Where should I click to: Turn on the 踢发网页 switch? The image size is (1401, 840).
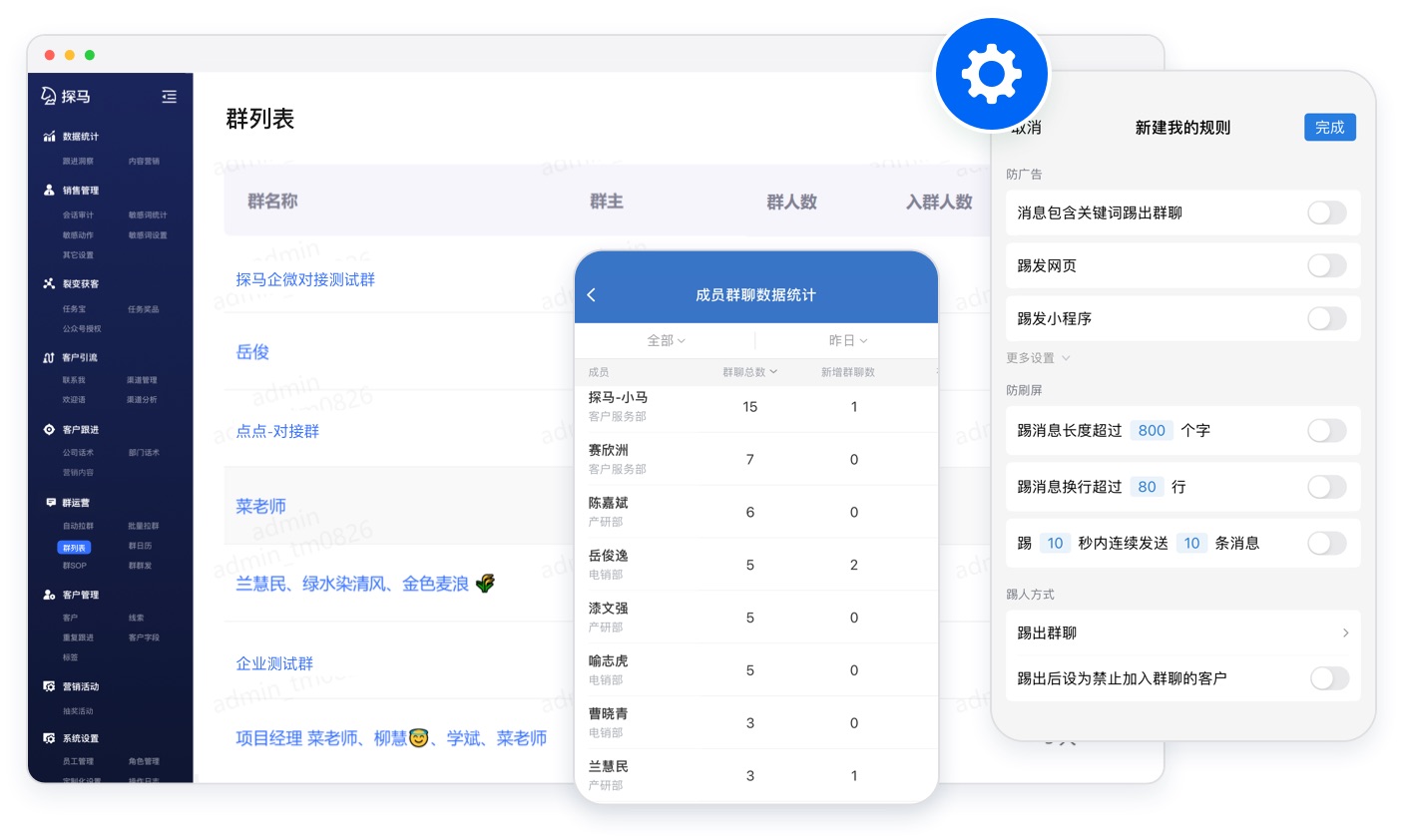[1326, 265]
